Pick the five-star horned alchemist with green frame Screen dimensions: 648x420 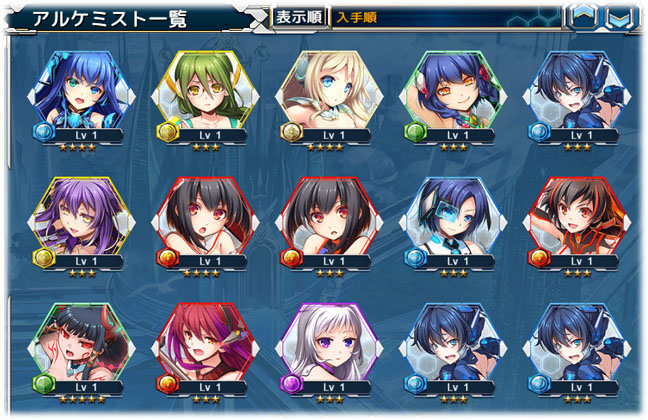[81, 343]
